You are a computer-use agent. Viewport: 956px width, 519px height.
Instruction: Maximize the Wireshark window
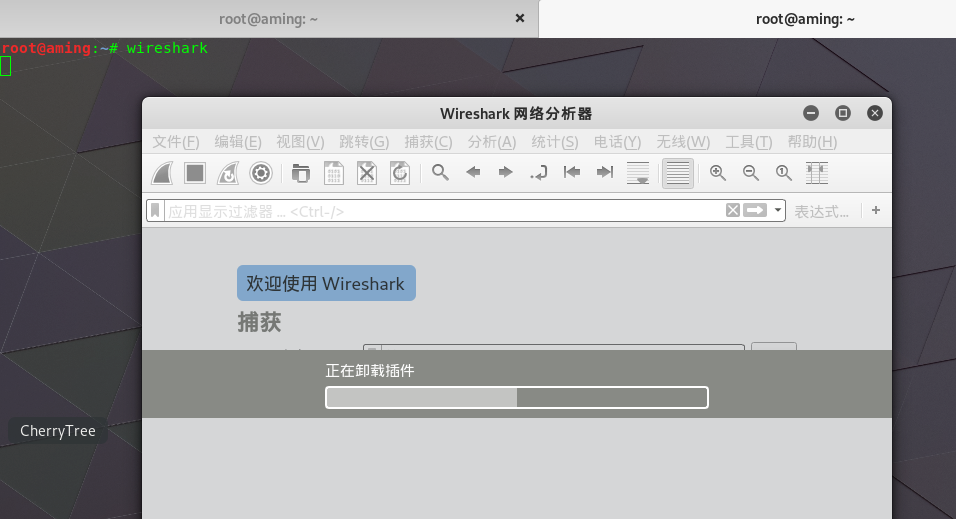pyautogui.click(x=843, y=113)
